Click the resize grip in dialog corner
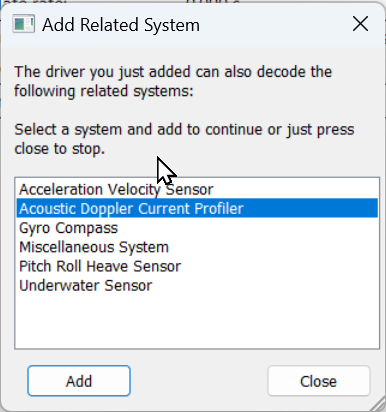This screenshot has width=386, height=412. (x=378, y=404)
